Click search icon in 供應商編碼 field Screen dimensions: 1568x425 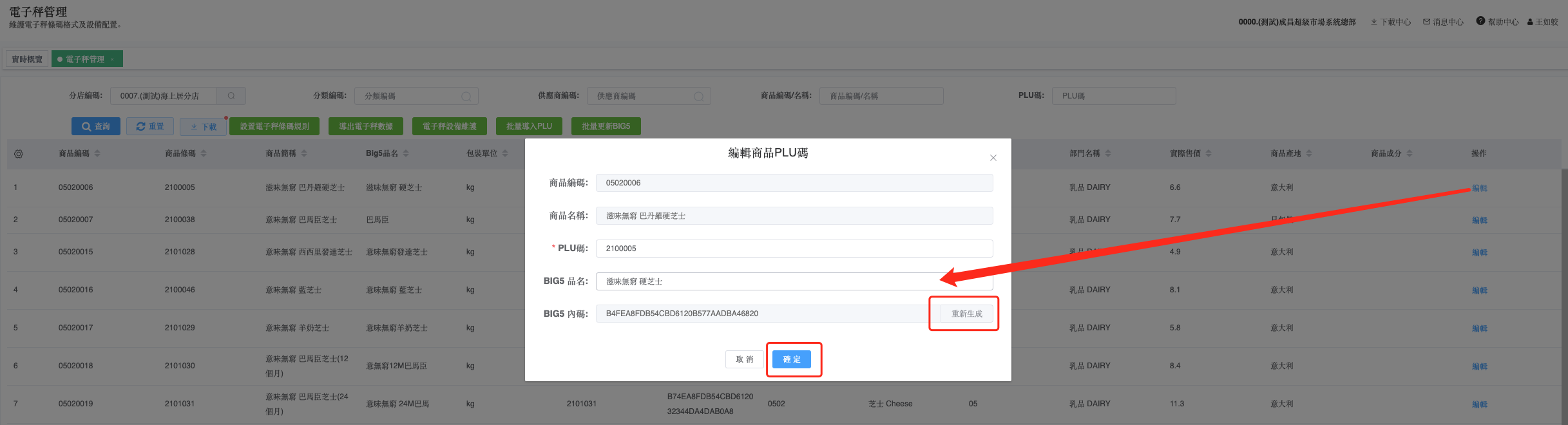point(698,97)
